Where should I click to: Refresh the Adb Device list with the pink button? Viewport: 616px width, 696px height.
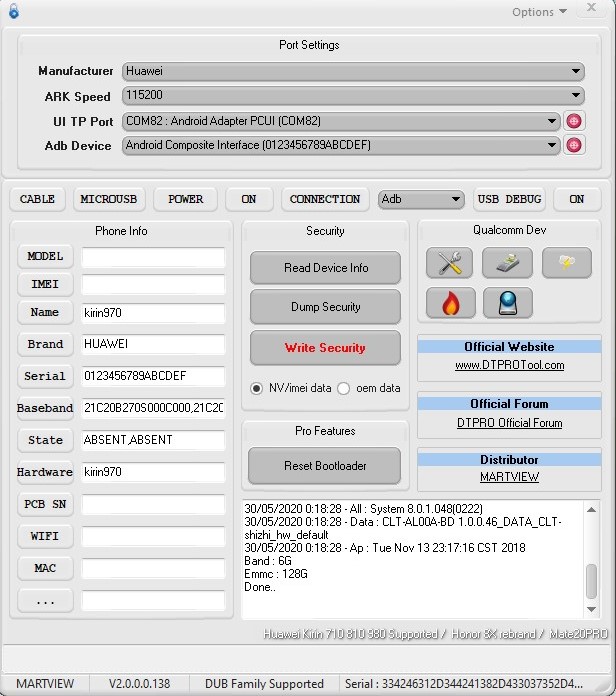[574, 145]
